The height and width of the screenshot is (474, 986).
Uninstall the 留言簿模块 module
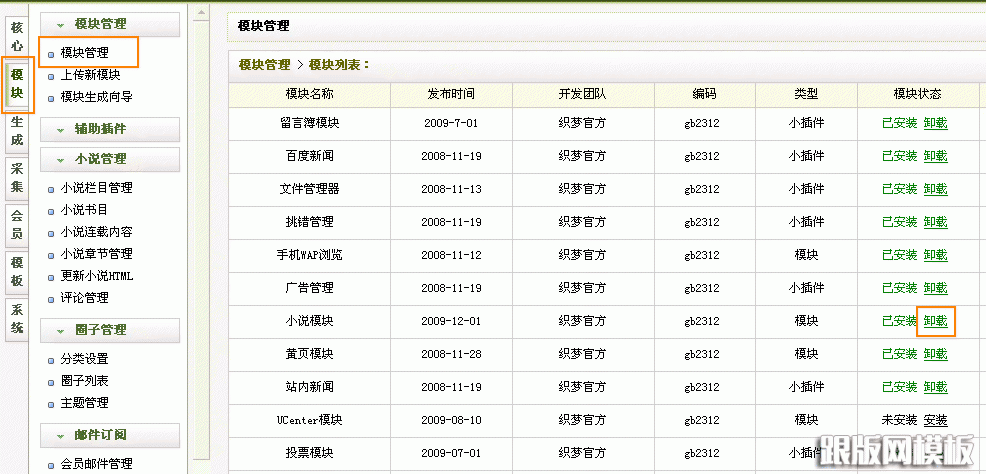click(x=935, y=123)
